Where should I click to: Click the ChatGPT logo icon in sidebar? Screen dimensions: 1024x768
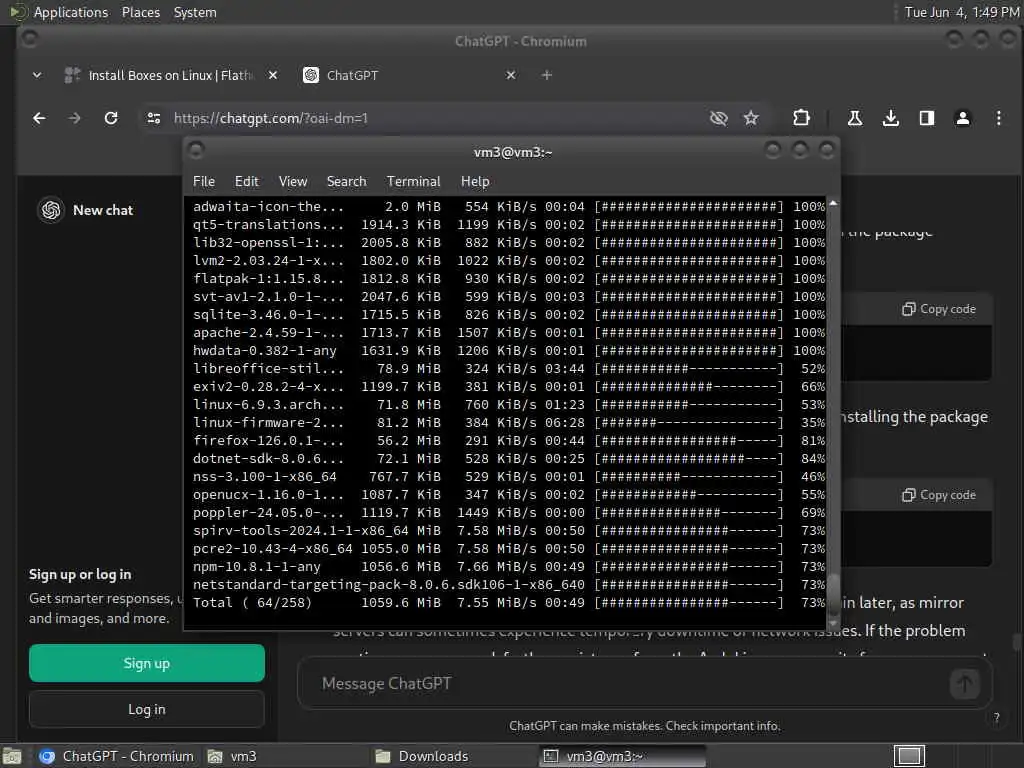click(51, 210)
